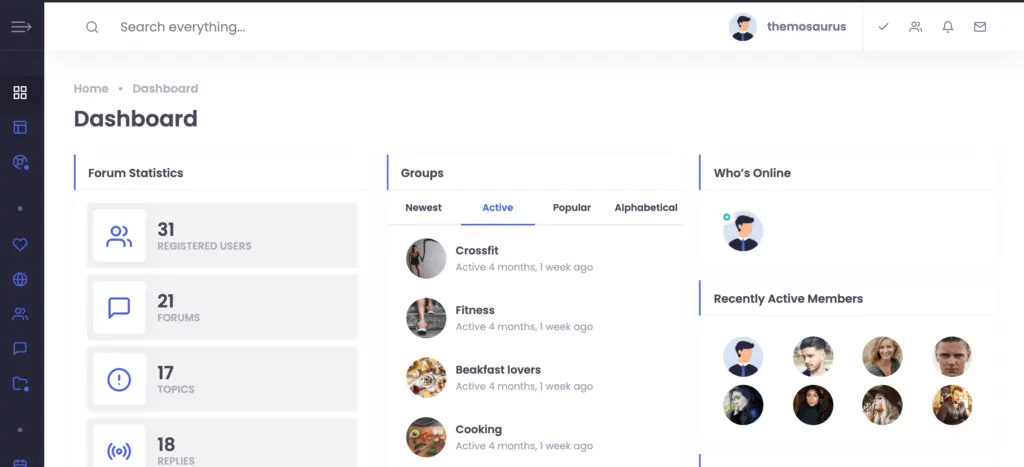Click the layout panel icon in sidebar

(x=20, y=127)
